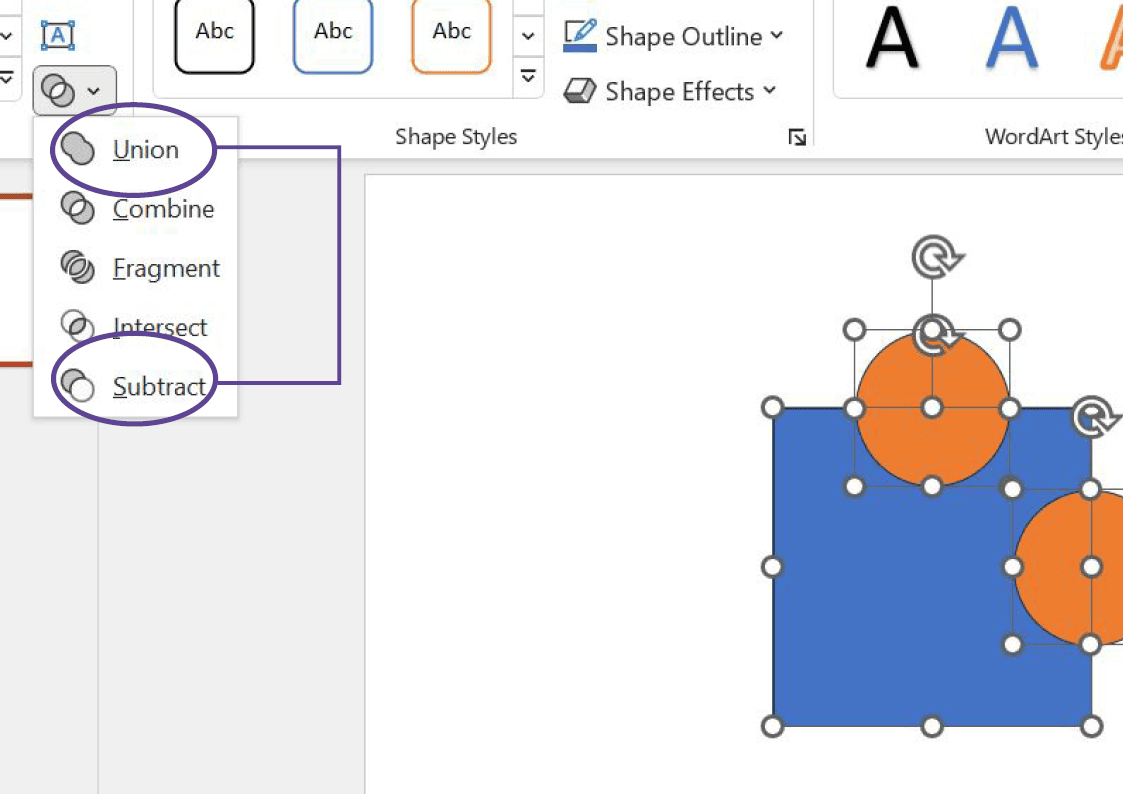Apply the orange outline Abc shape style
The image size is (1123, 794).
pyautogui.click(x=451, y=35)
